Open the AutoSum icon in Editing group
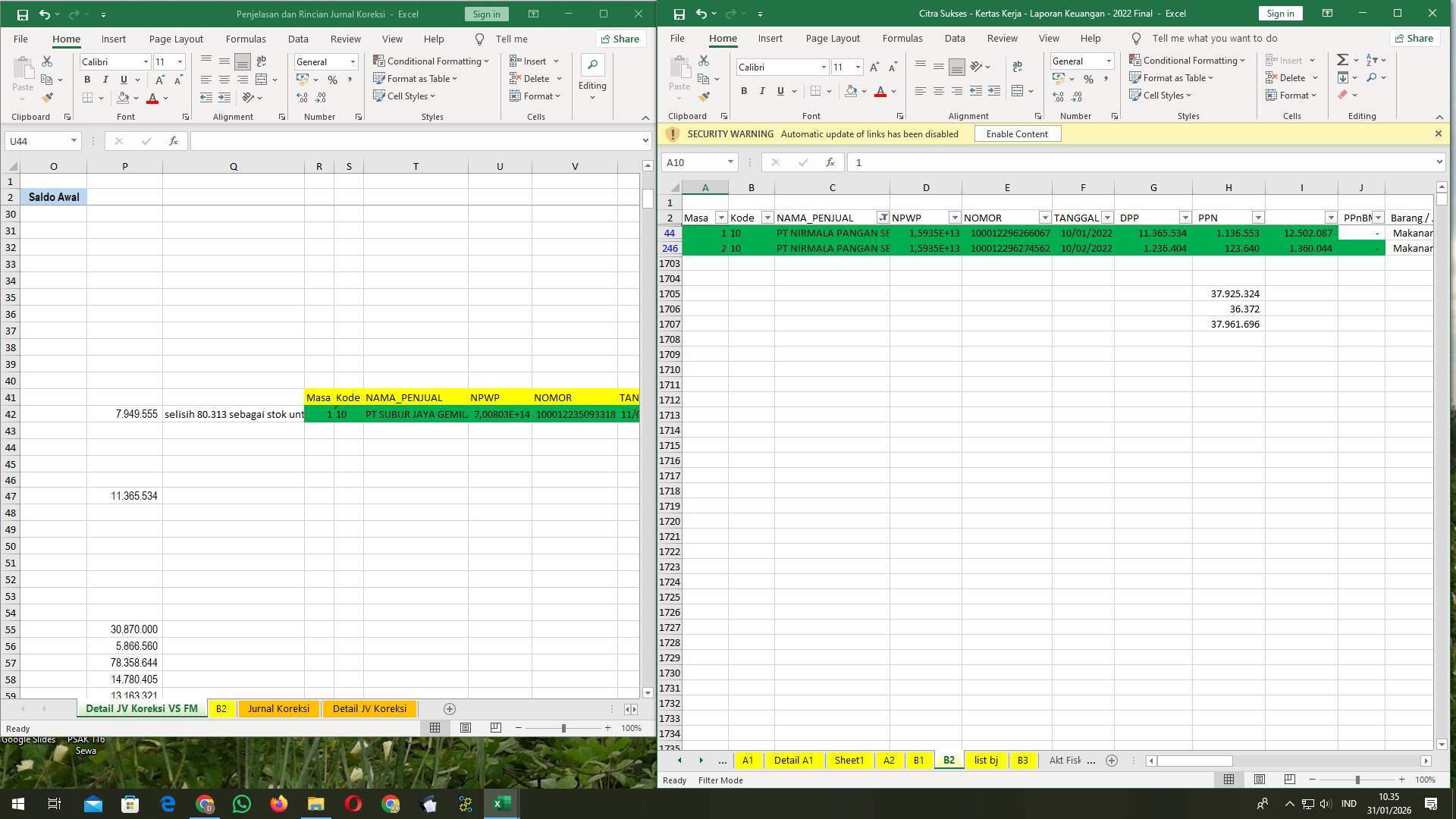This screenshot has width=1456, height=819. 1342,58
